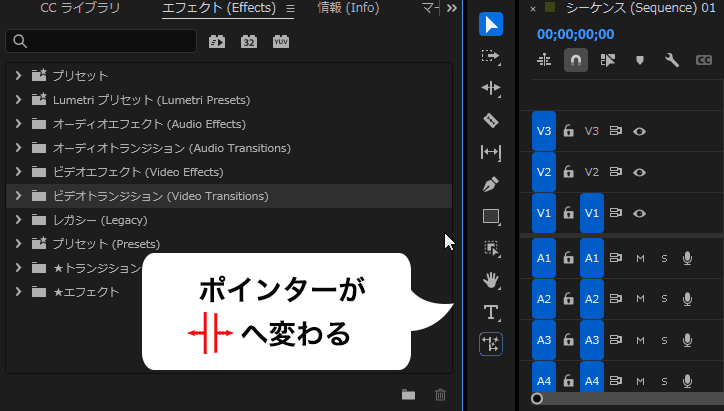Image resolution: width=724 pixels, height=411 pixels.
Task: Click voice-over record microphone on A3
Action: tap(688, 340)
